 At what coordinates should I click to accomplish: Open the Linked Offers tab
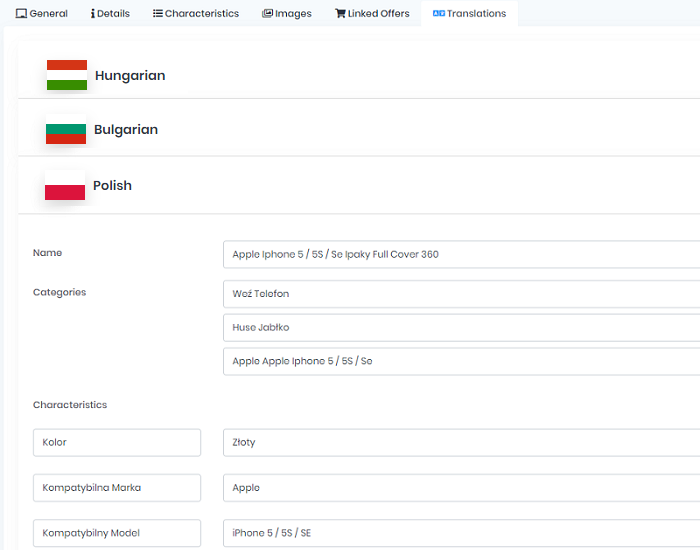[372, 13]
